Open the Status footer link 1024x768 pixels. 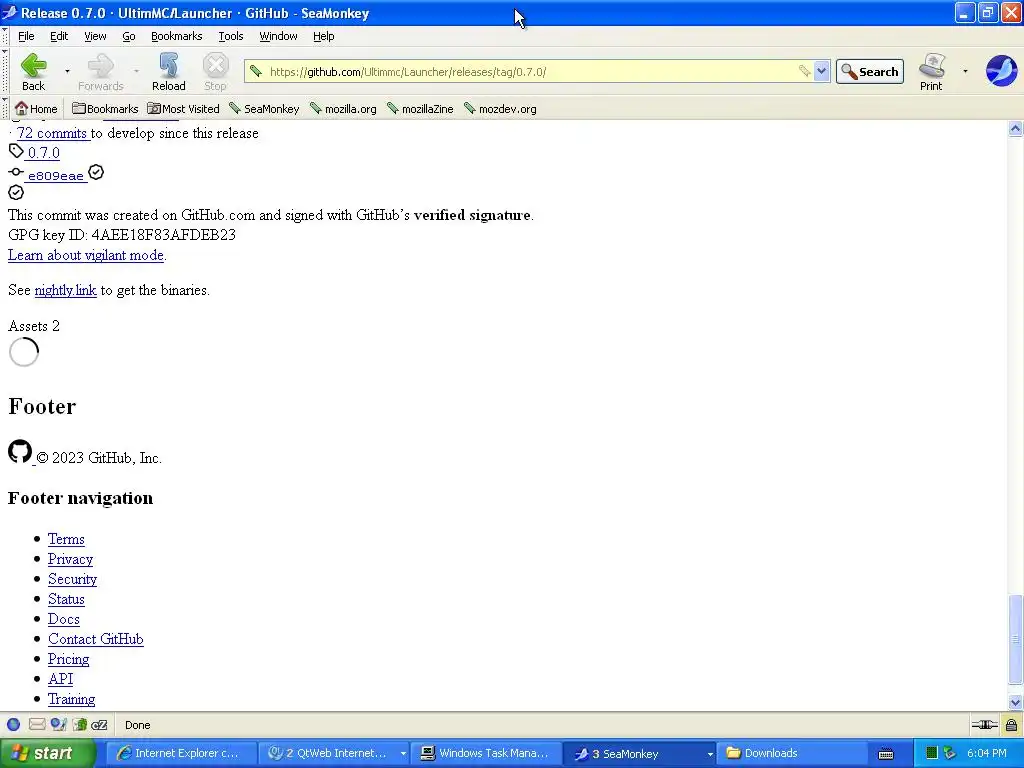66,600
